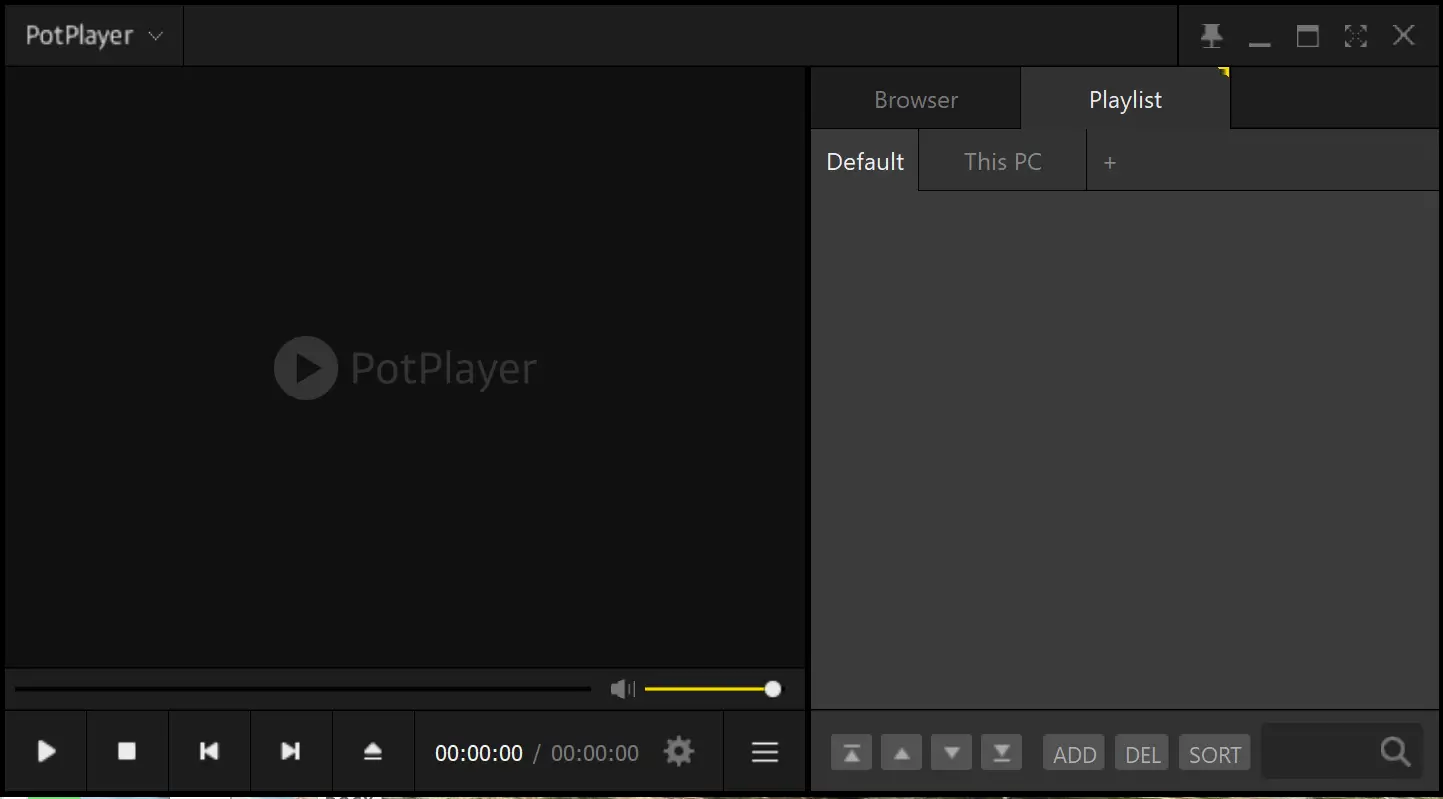1443x799 pixels.
Task: Move selected playlist item up one position
Action: point(901,752)
